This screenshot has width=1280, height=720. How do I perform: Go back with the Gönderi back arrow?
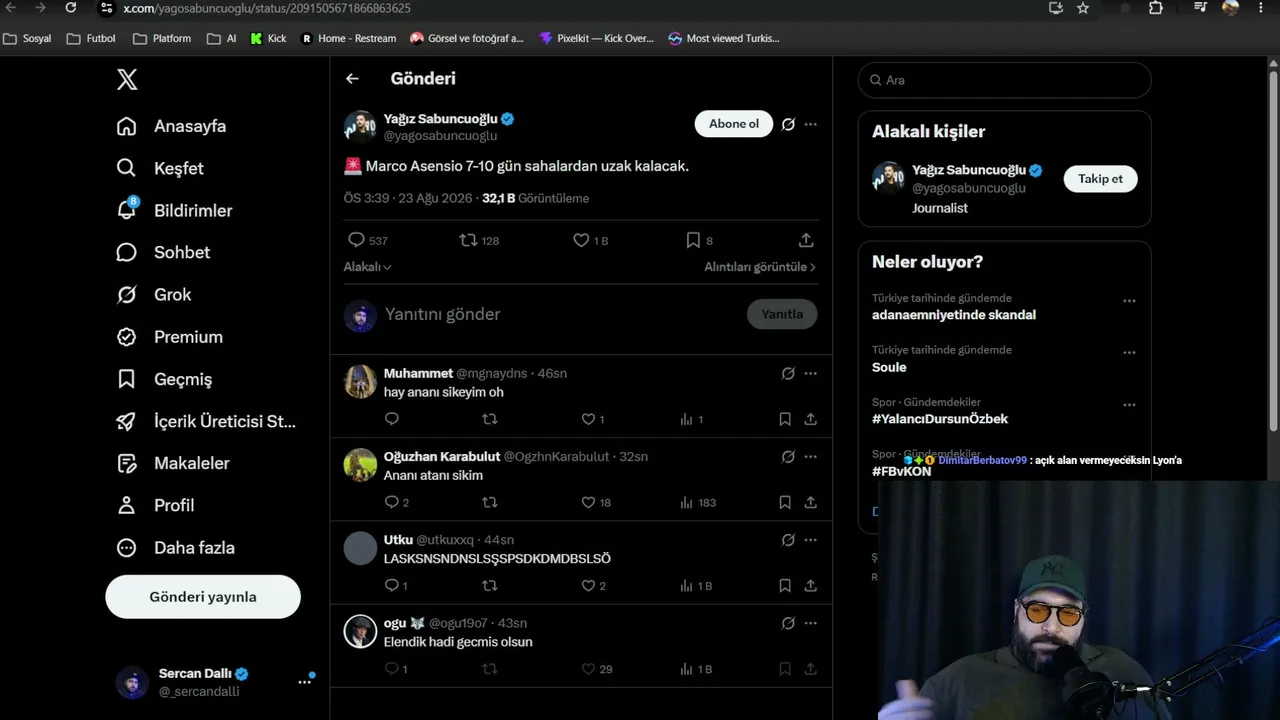coord(352,78)
